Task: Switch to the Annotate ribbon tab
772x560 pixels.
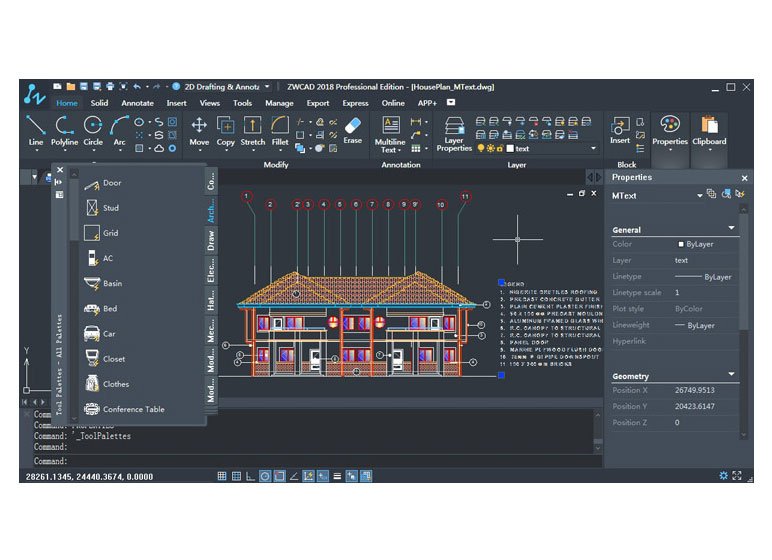Action: (x=137, y=103)
